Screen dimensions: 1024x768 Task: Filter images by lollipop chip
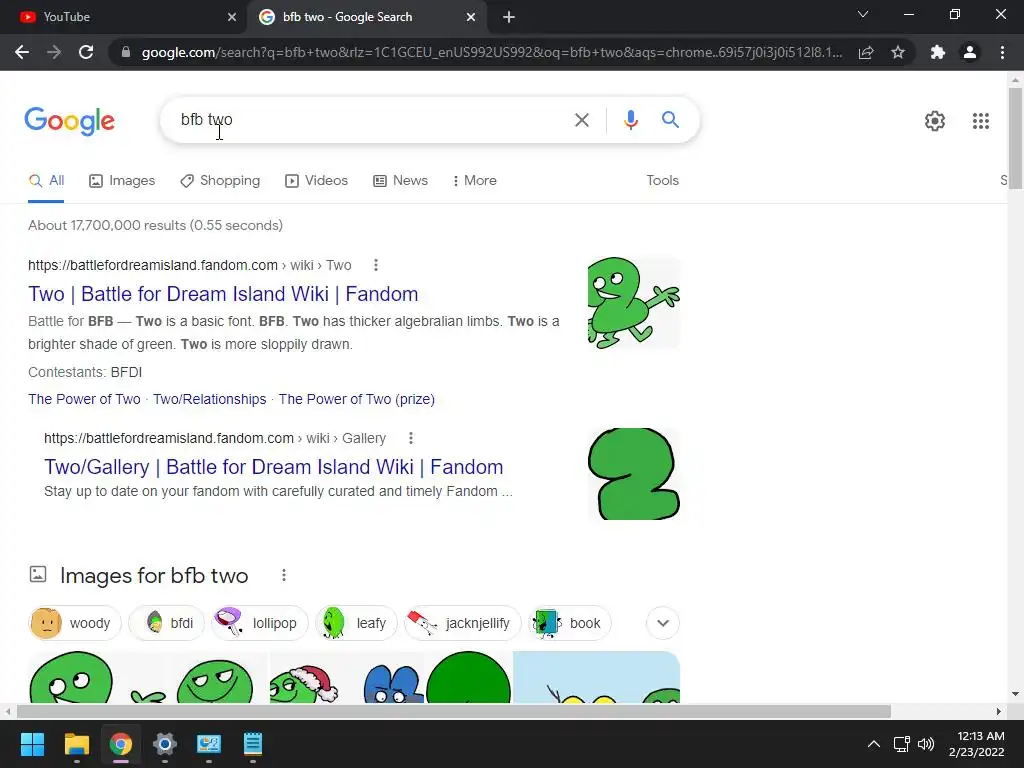click(x=260, y=623)
